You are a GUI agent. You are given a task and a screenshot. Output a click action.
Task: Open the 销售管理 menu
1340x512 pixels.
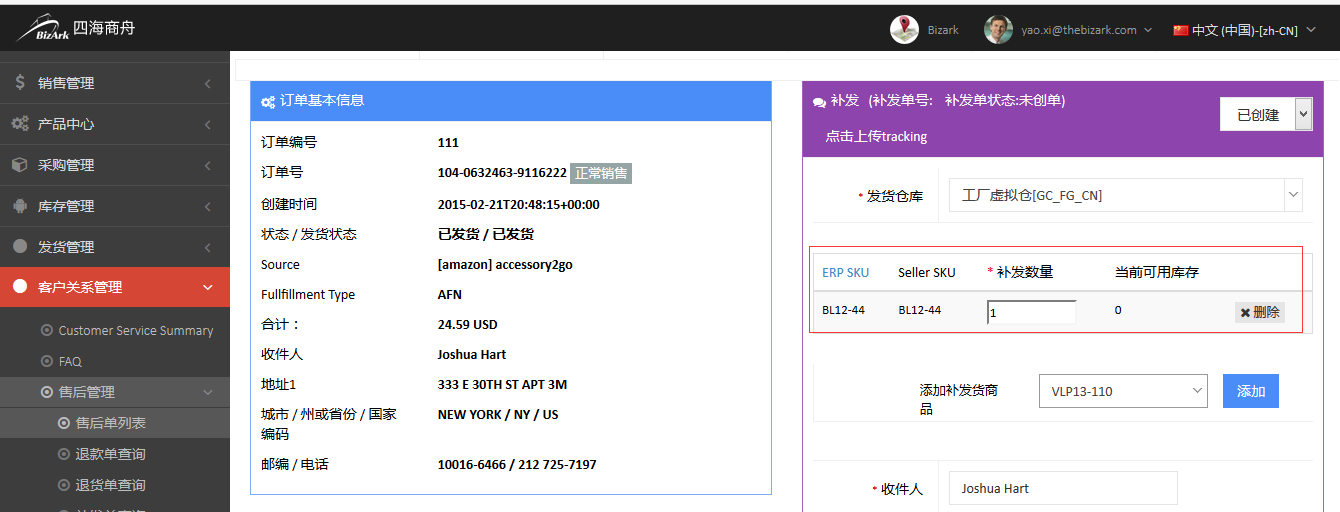[x=115, y=83]
